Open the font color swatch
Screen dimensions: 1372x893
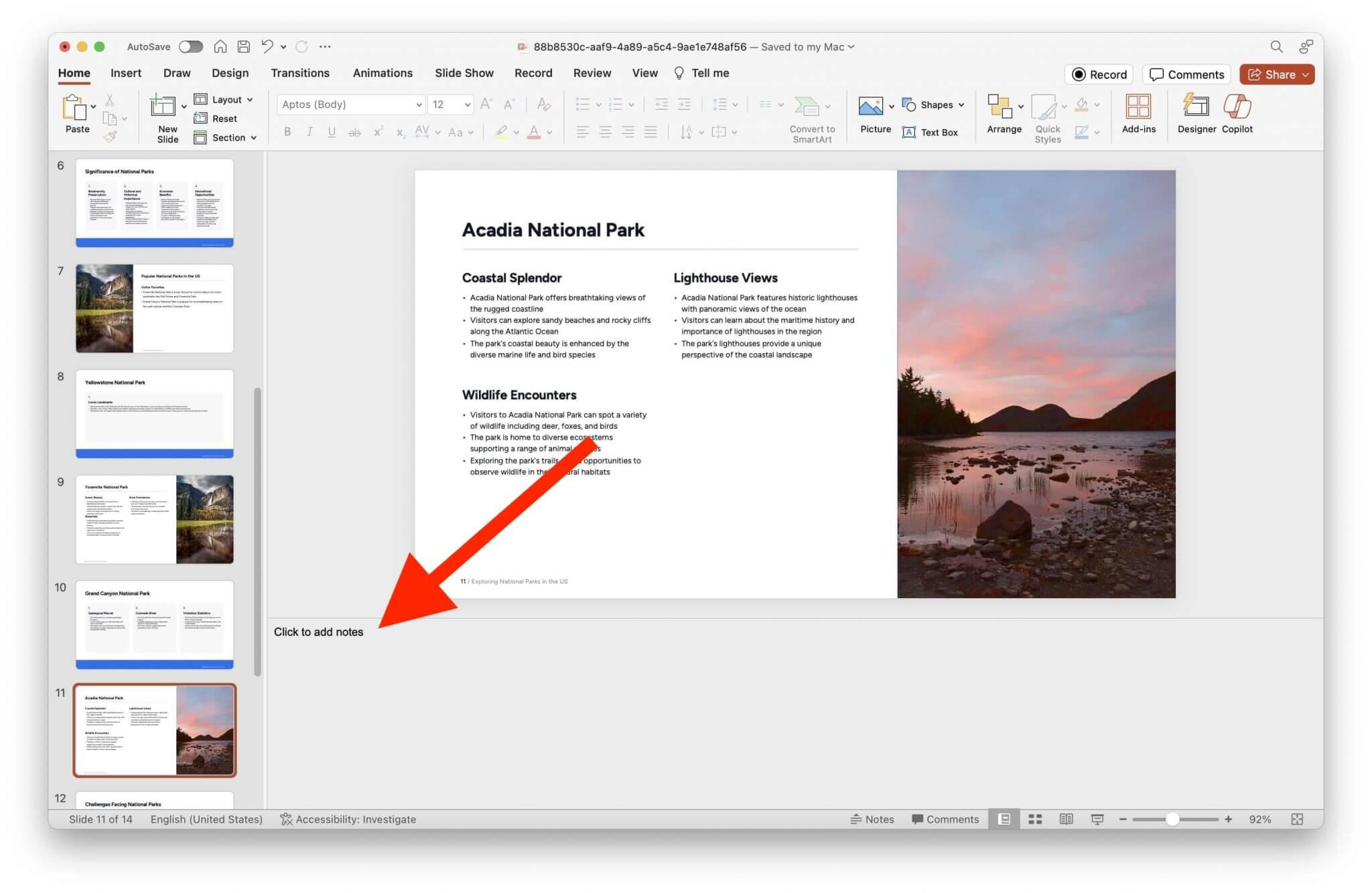534,132
